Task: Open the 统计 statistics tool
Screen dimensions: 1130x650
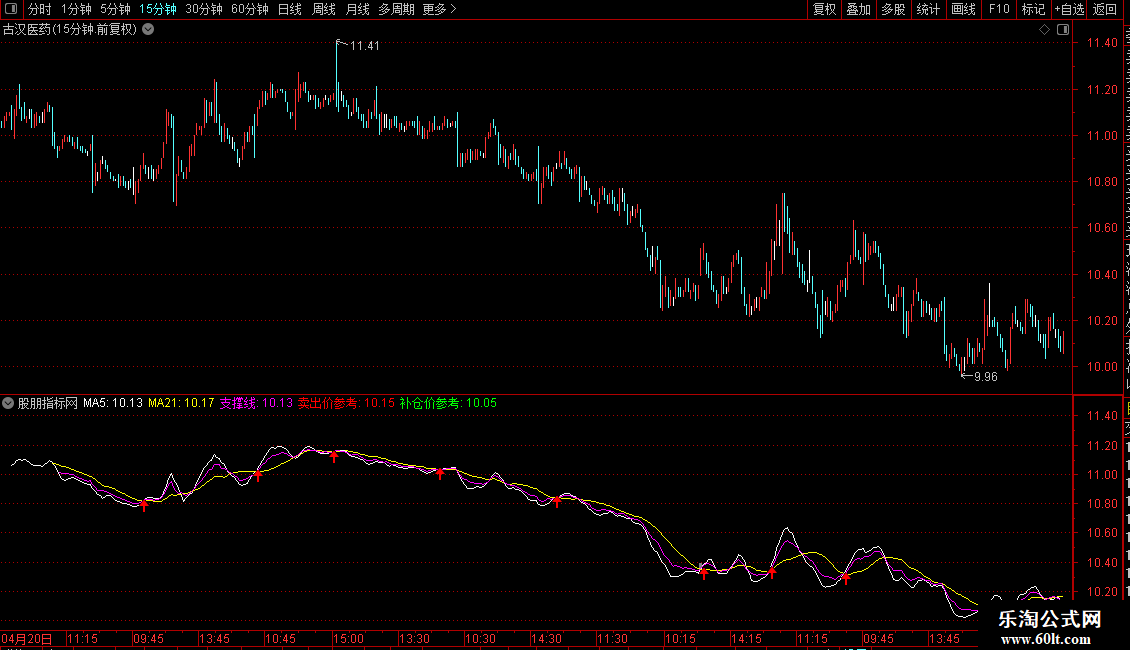Action: tap(928, 9)
